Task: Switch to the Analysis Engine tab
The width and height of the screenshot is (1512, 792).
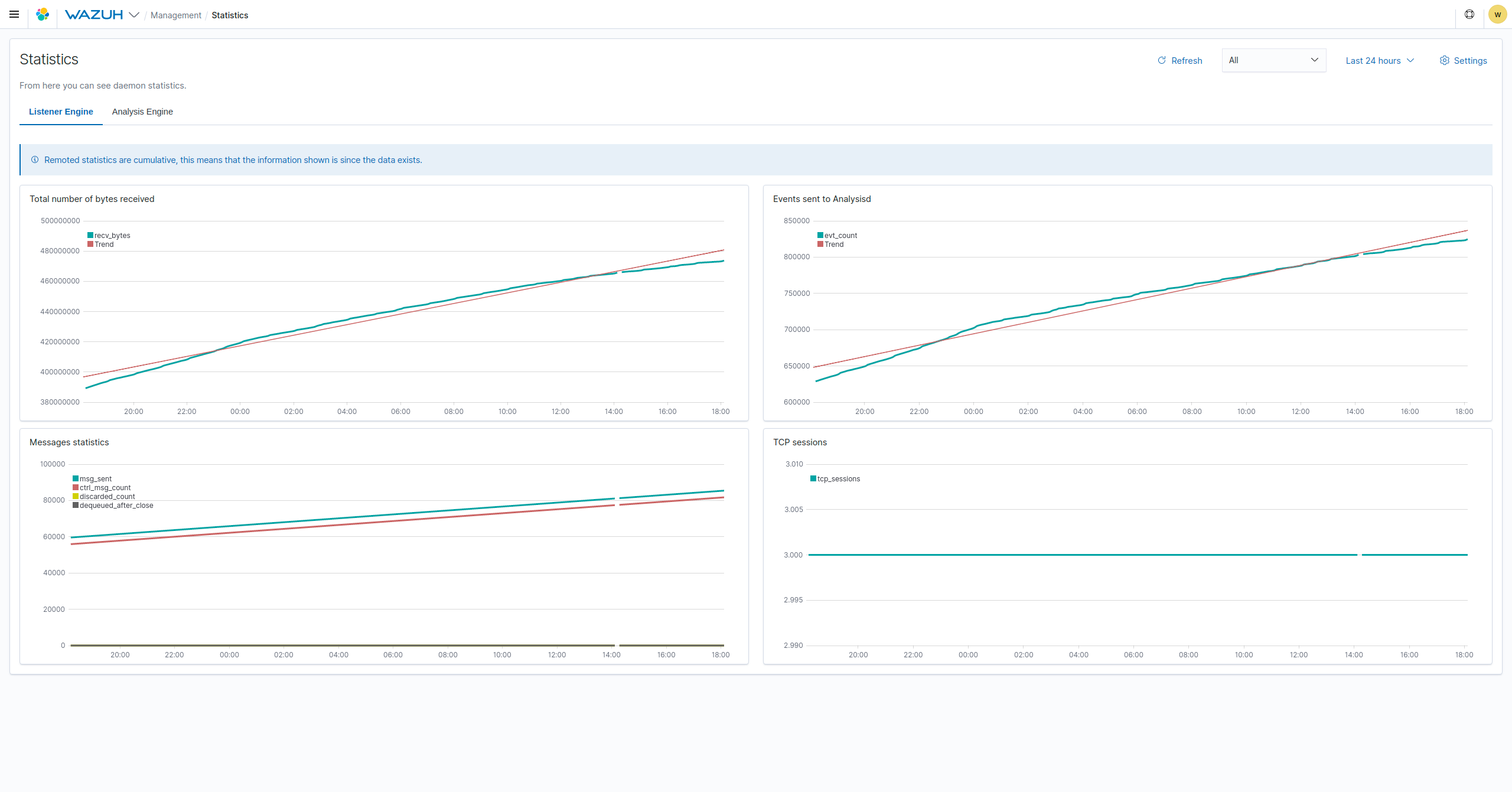Action: point(142,112)
